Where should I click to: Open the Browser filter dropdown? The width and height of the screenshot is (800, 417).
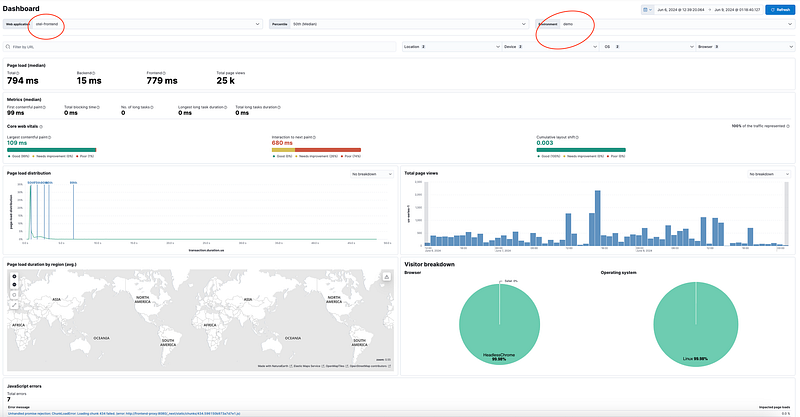[x=745, y=46]
